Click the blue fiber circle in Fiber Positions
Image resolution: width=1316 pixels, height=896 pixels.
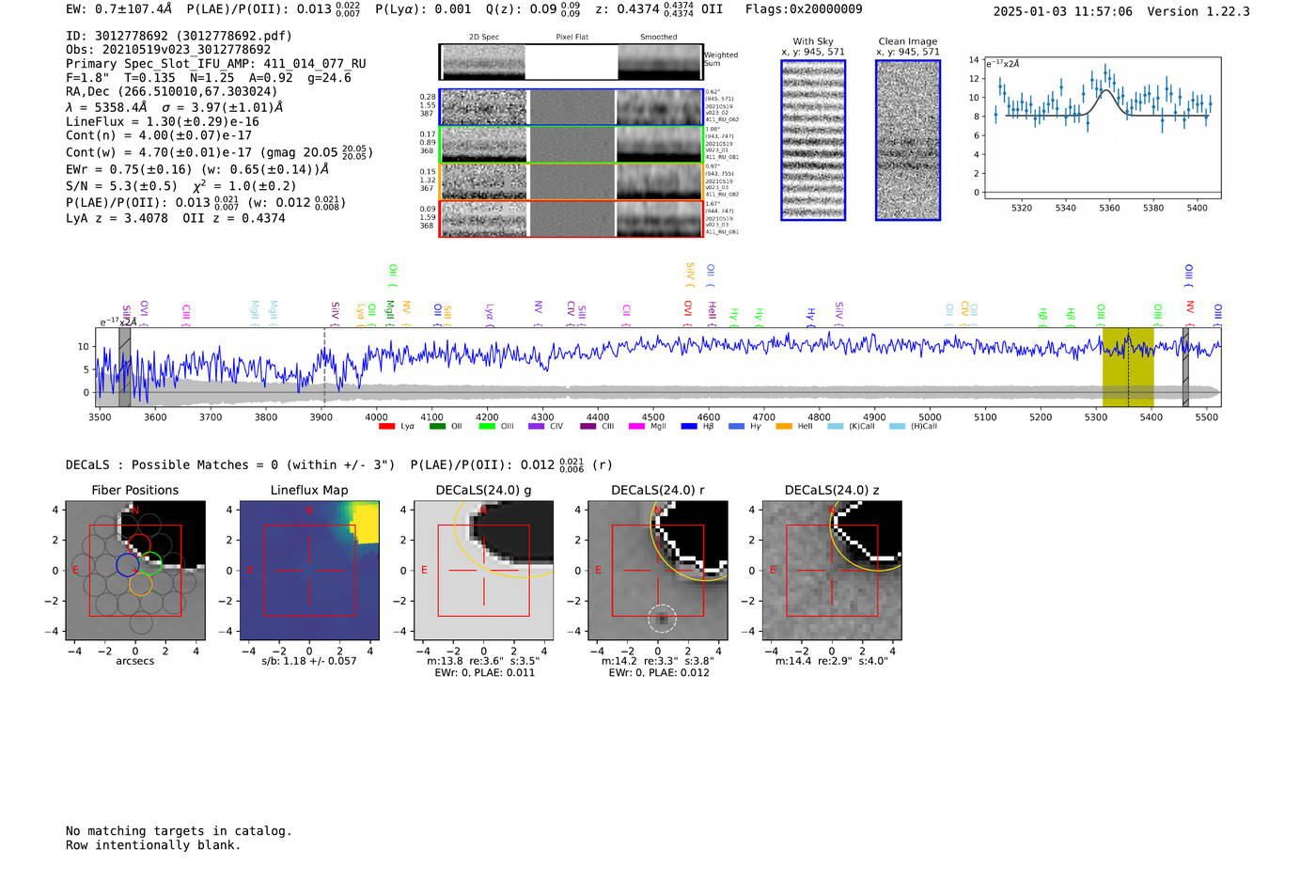coord(128,565)
